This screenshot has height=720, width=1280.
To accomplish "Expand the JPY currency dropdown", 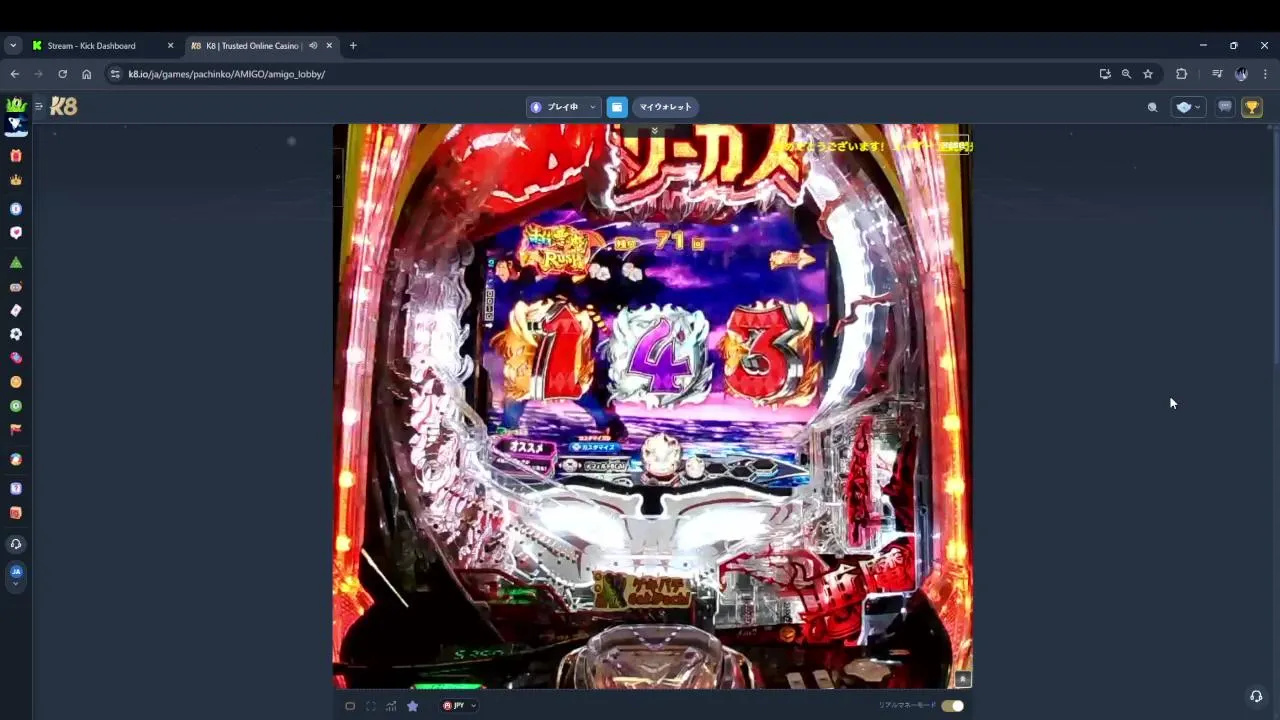I will [x=459, y=706].
